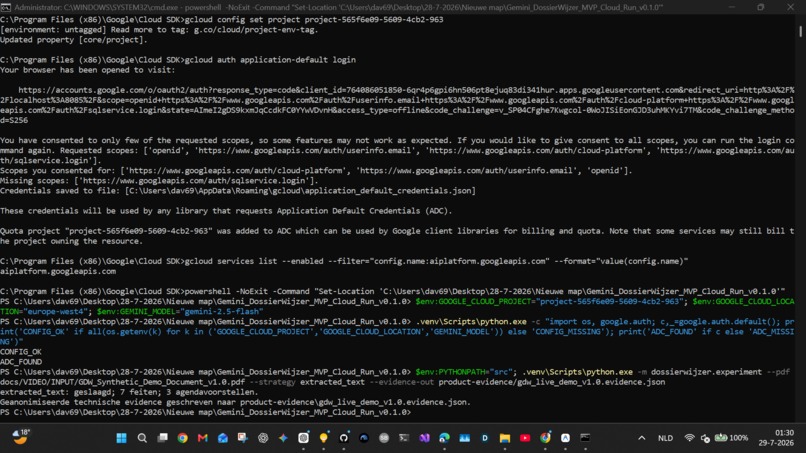This screenshot has width=806, height=453.
Task: Open Visual Studio from the taskbar
Action: 424,438
